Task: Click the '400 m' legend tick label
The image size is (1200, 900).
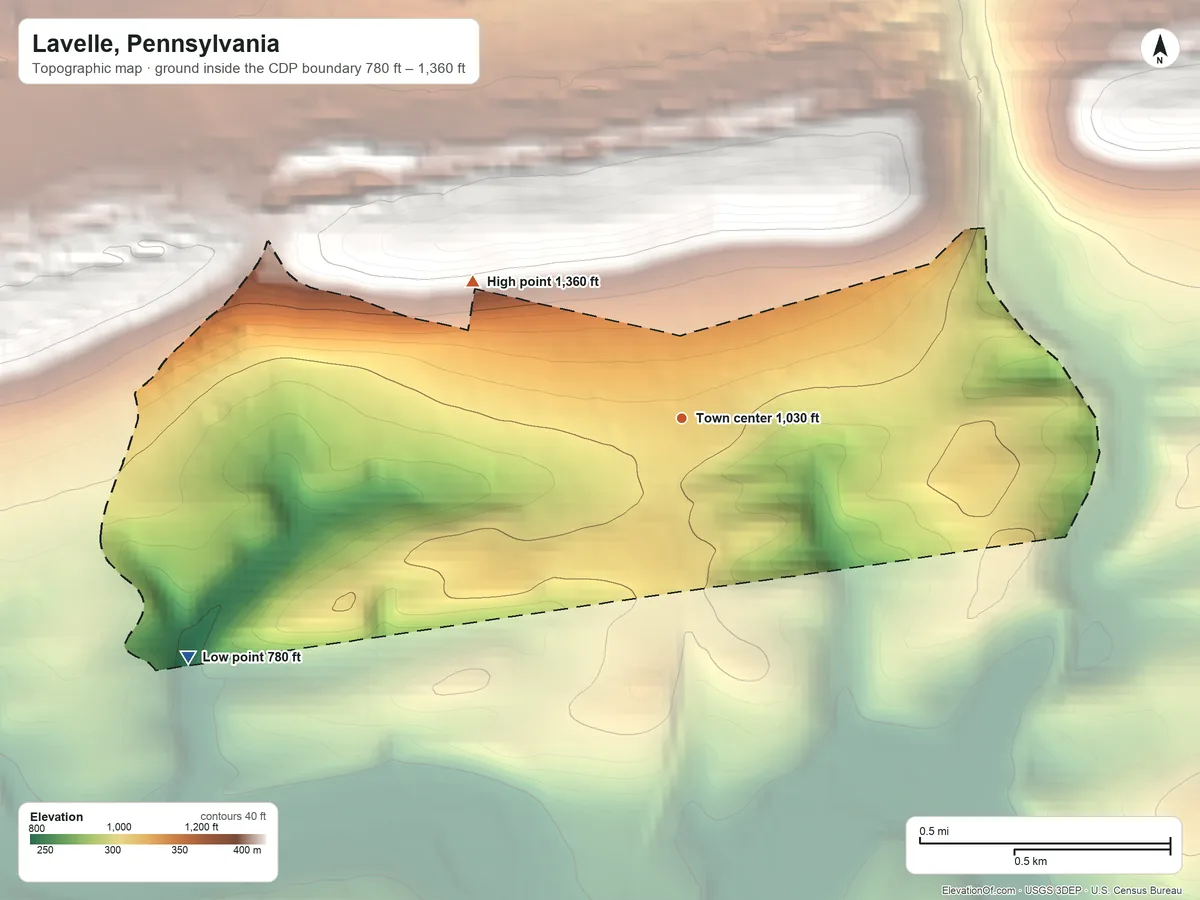Action: [x=246, y=851]
